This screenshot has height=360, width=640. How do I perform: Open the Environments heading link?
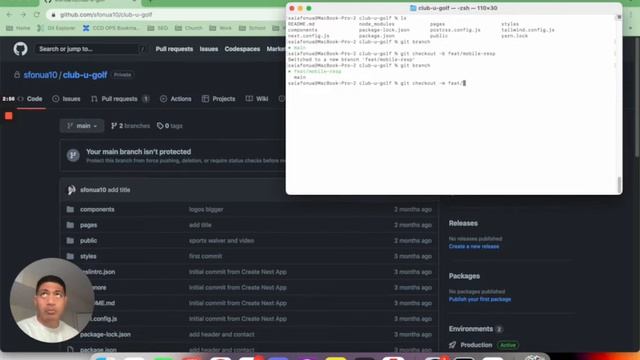471,329
